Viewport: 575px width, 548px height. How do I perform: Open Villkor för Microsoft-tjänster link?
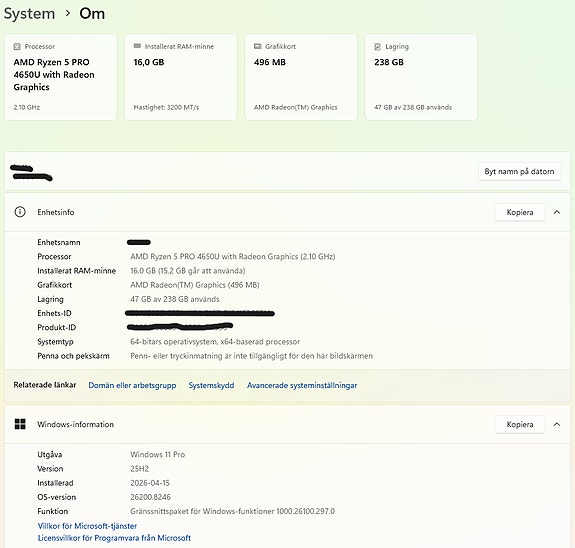tap(87, 526)
